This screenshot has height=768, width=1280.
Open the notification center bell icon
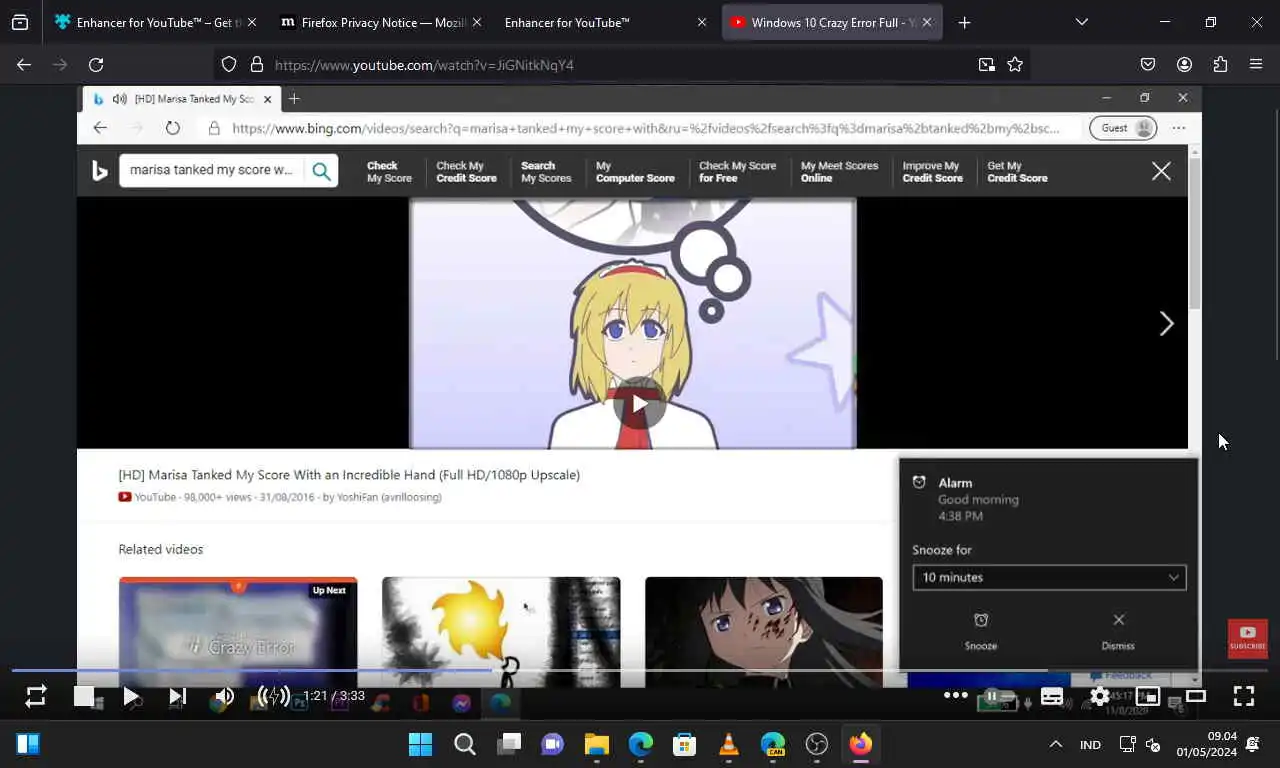tap(1253, 744)
